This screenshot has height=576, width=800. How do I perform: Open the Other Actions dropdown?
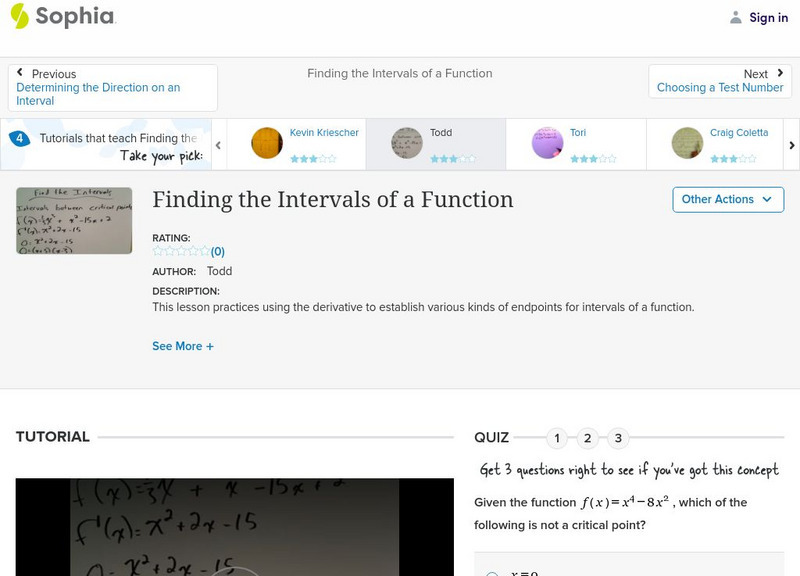tap(727, 199)
